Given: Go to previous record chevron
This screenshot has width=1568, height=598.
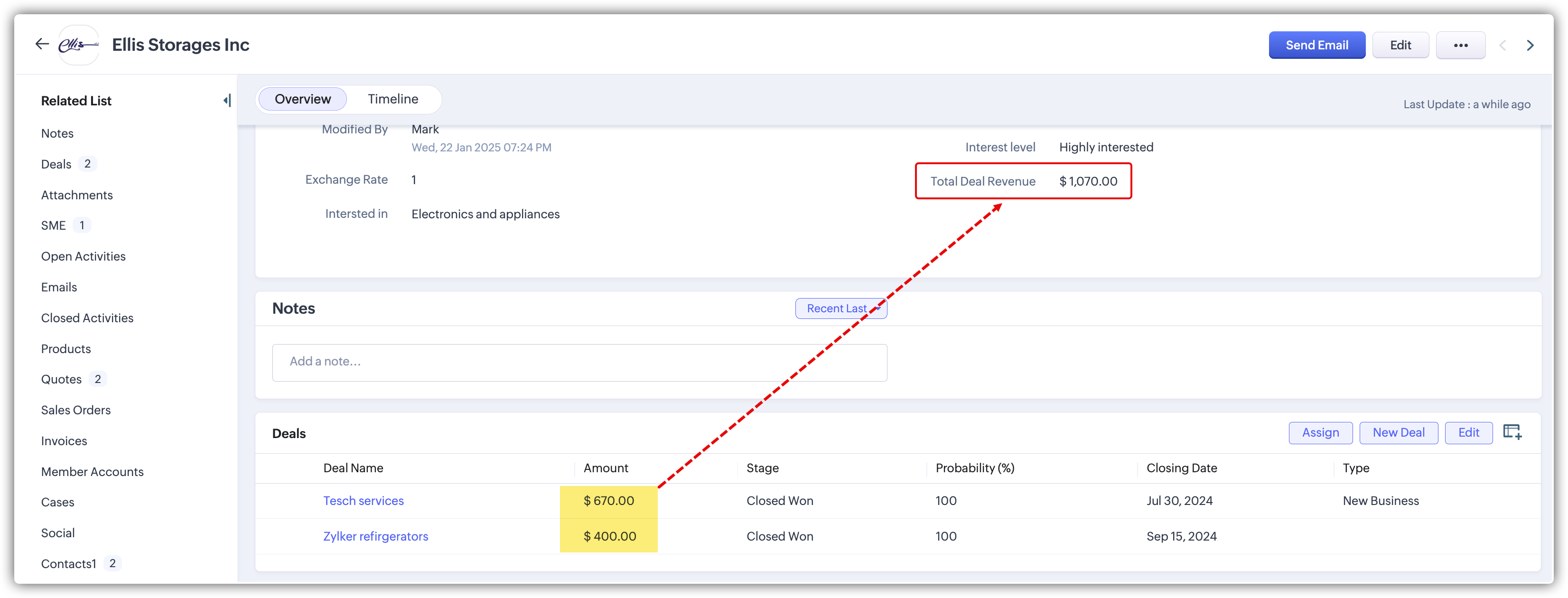Looking at the screenshot, I should tap(1502, 45).
